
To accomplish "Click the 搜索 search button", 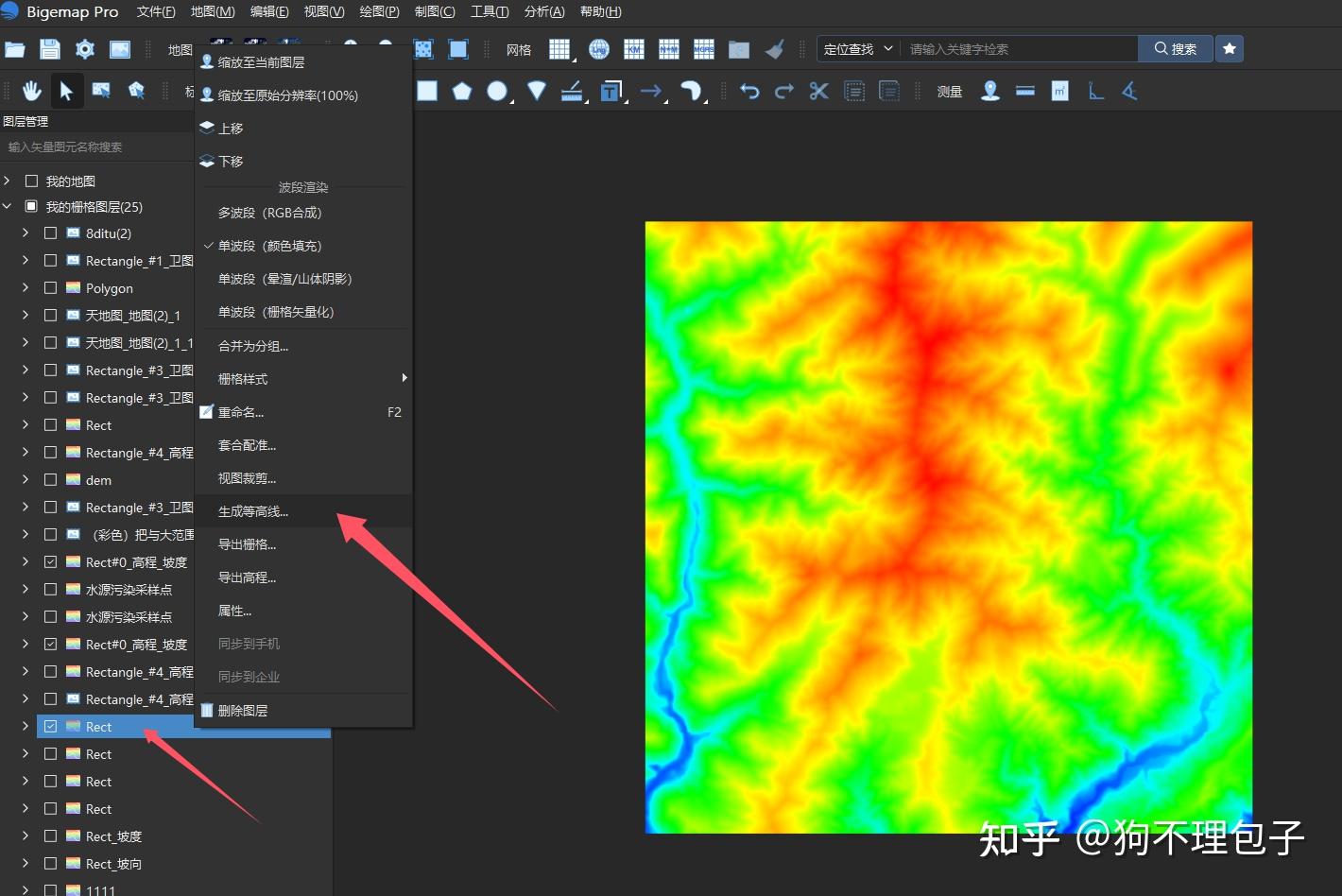I will tap(1175, 49).
